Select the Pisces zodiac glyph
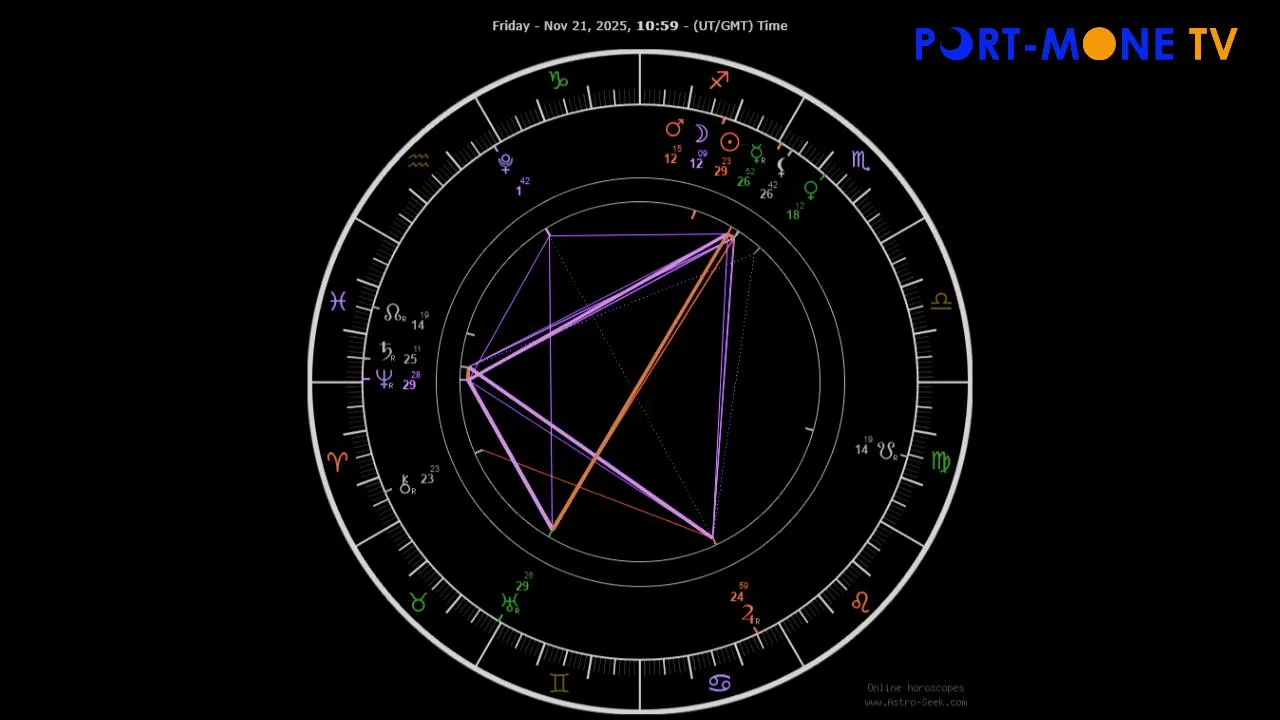Screen dimensions: 1280x720 [x=338, y=300]
